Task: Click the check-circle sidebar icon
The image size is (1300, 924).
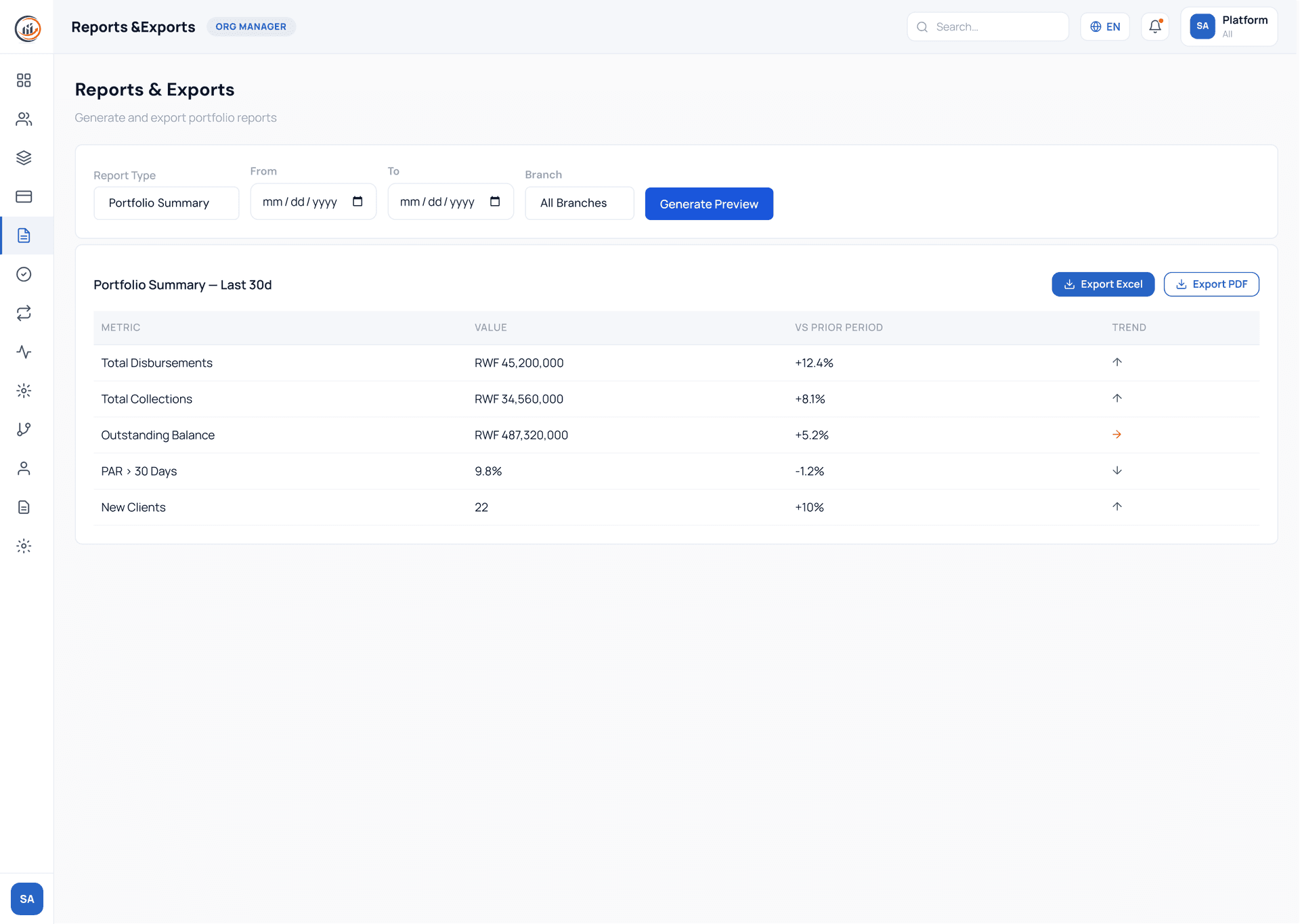Action: (24, 274)
